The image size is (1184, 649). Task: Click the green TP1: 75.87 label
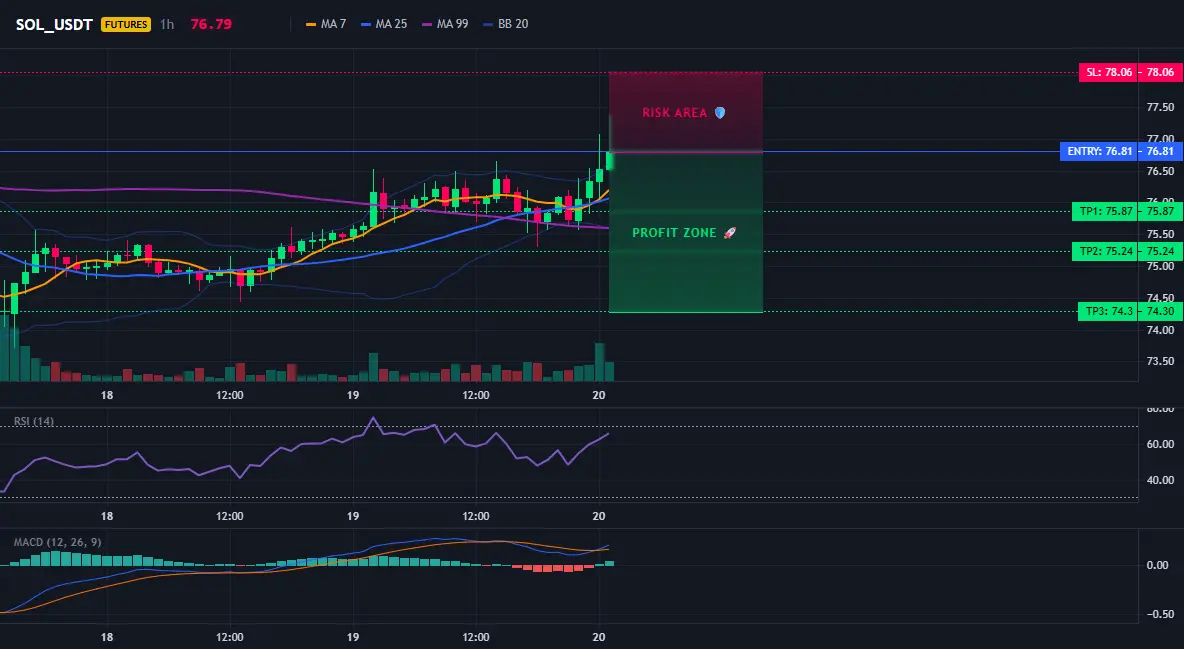tap(1105, 212)
